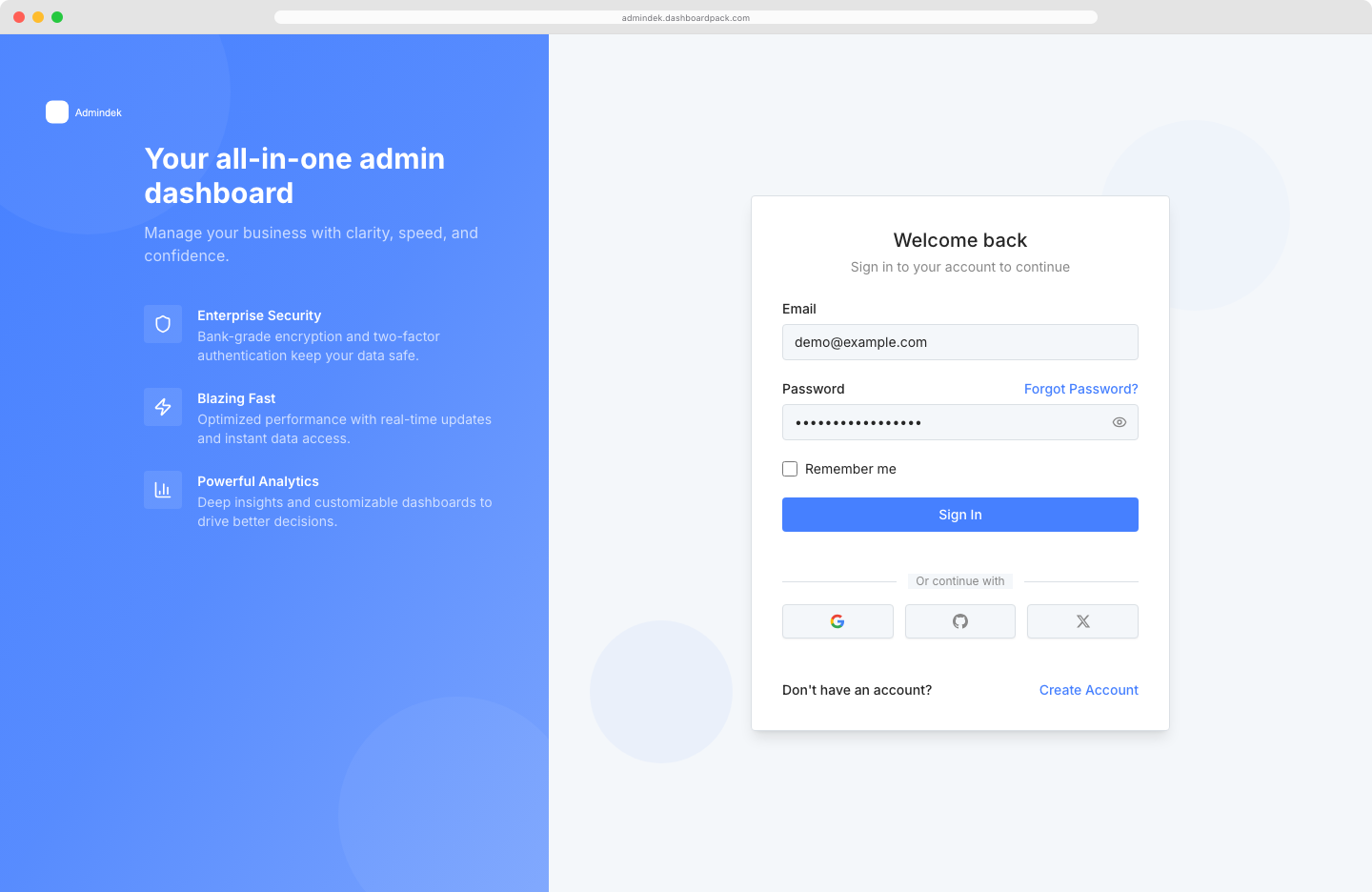The image size is (1372, 892).
Task: Click the 'Welcome back' heading
Action: point(960,240)
